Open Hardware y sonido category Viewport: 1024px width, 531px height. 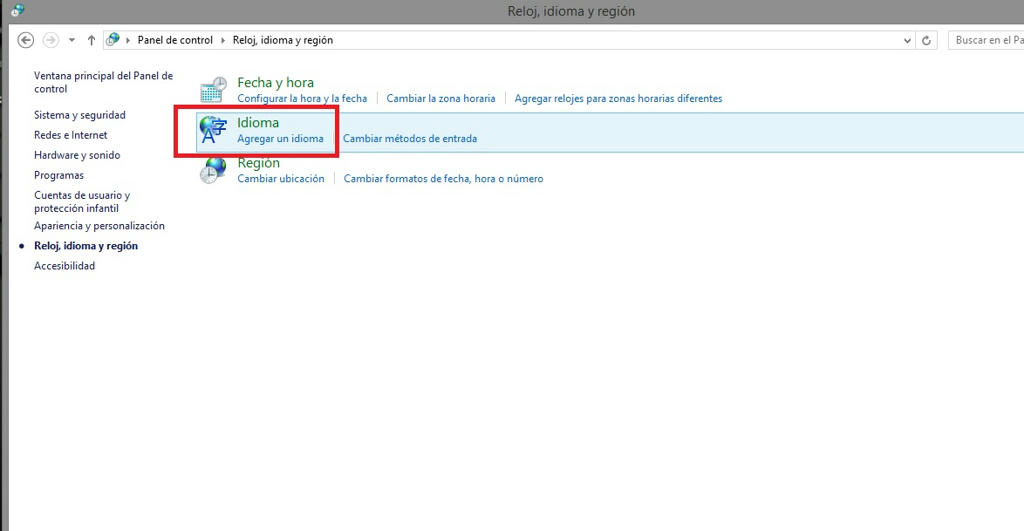point(77,155)
